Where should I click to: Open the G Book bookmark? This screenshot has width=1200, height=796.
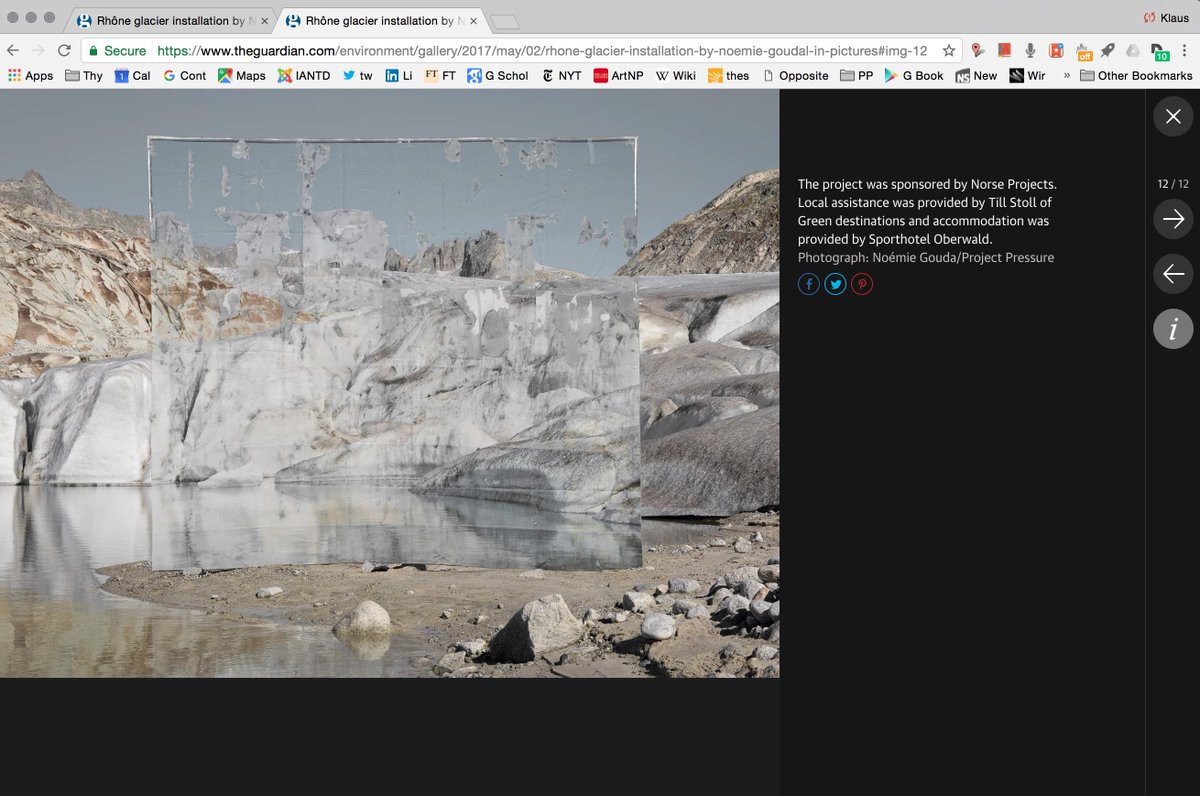click(914, 75)
